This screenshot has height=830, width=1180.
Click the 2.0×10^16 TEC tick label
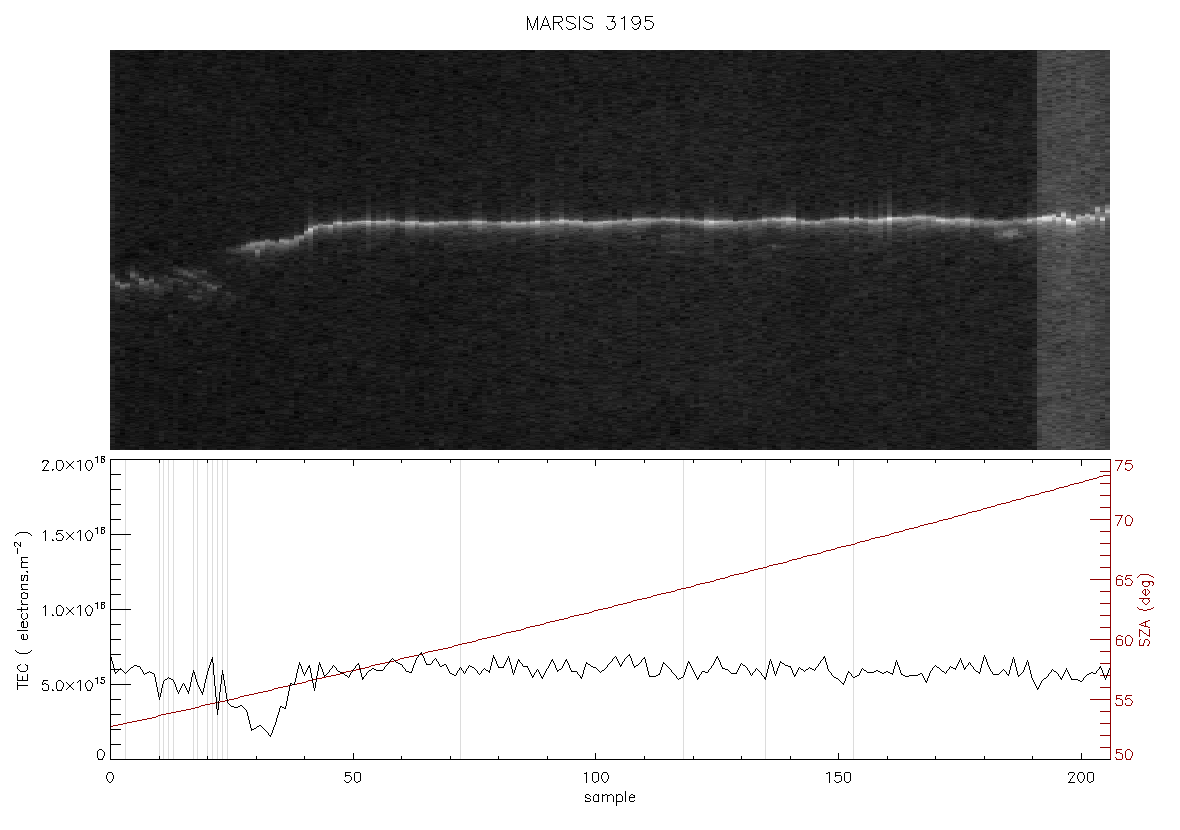(x=73, y=464)
